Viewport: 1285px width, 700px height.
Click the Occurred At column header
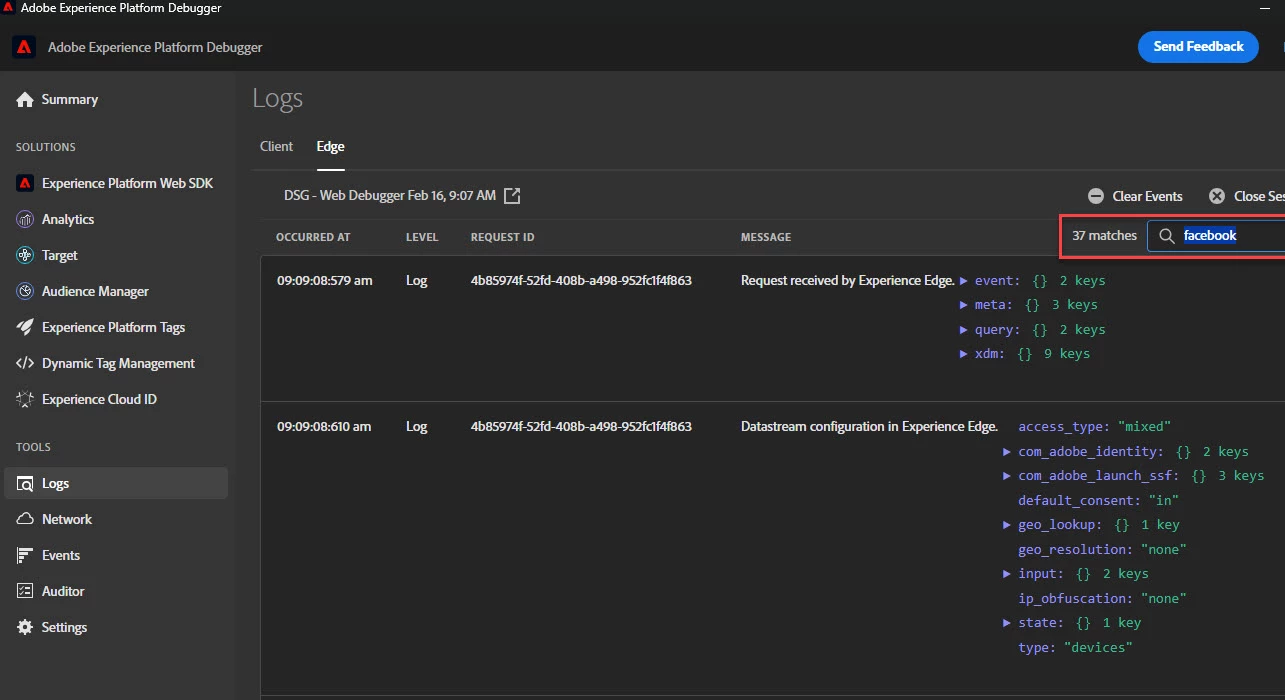[313, 237]
